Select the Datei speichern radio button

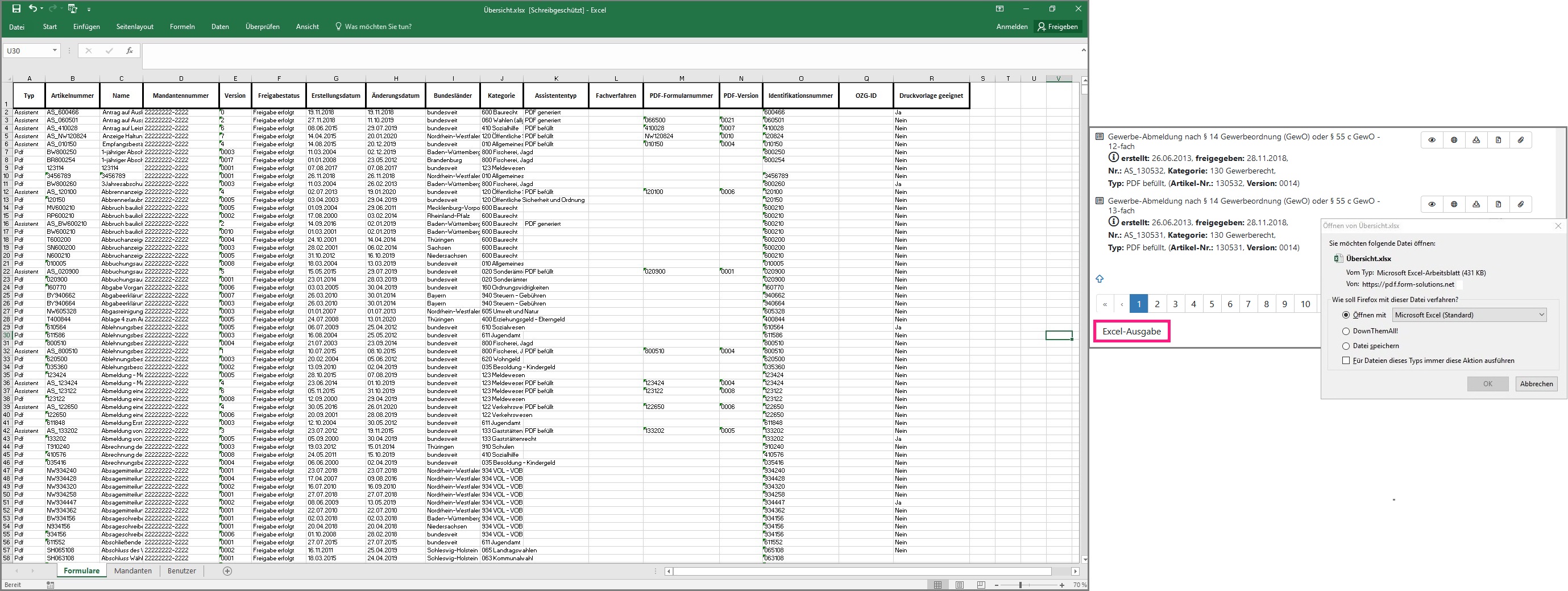click(x=1346, y=346)
